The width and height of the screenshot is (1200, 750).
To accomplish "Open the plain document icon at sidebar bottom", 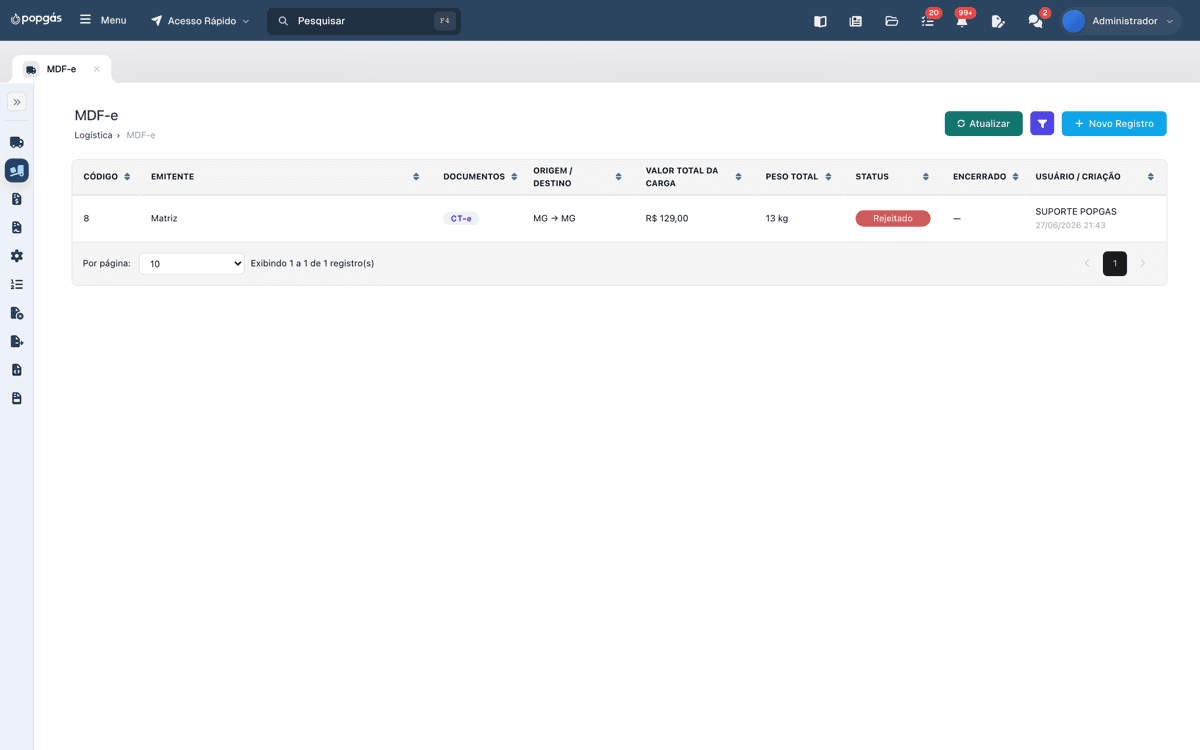I will pos(17,398).
